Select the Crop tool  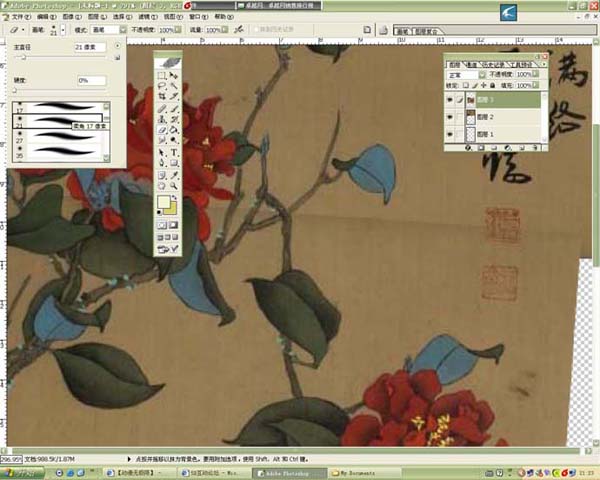point(162,96)
